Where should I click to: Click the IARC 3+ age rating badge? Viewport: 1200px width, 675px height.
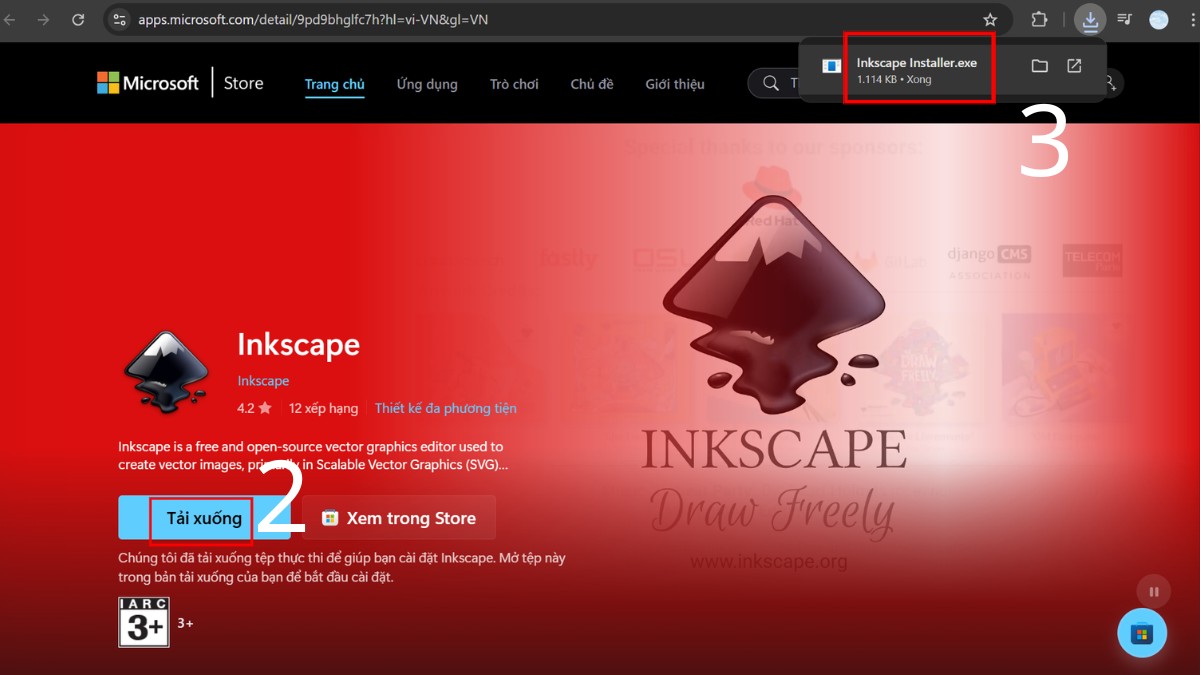click(143, 620)
